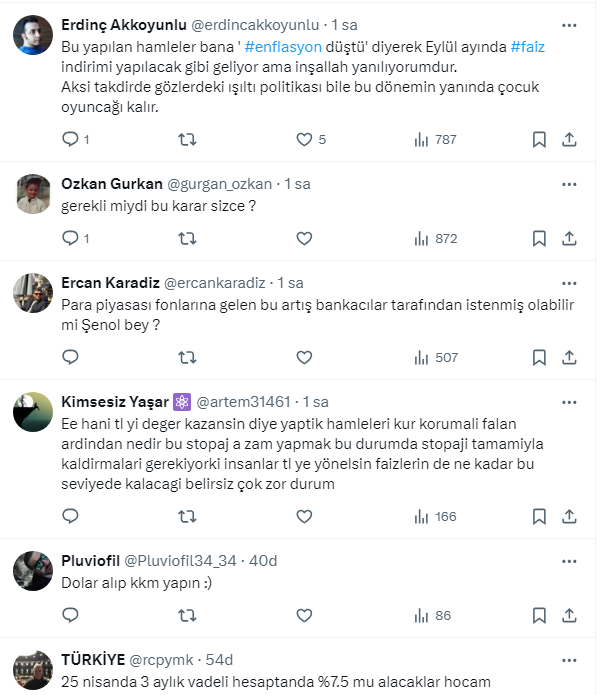The width and height of the screenshot is (600, 695).
Task: Open Ozkan Gurkan's profile avatar
Action: 34,195
